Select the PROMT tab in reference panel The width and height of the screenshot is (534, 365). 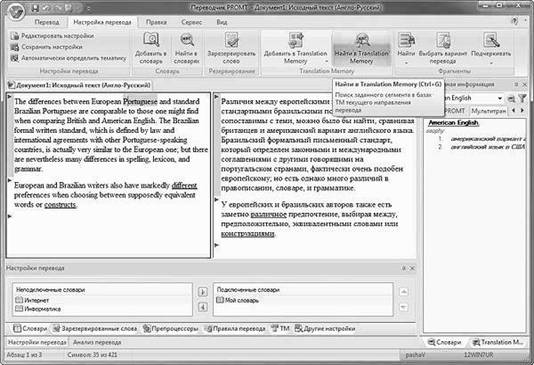(455, 111)
